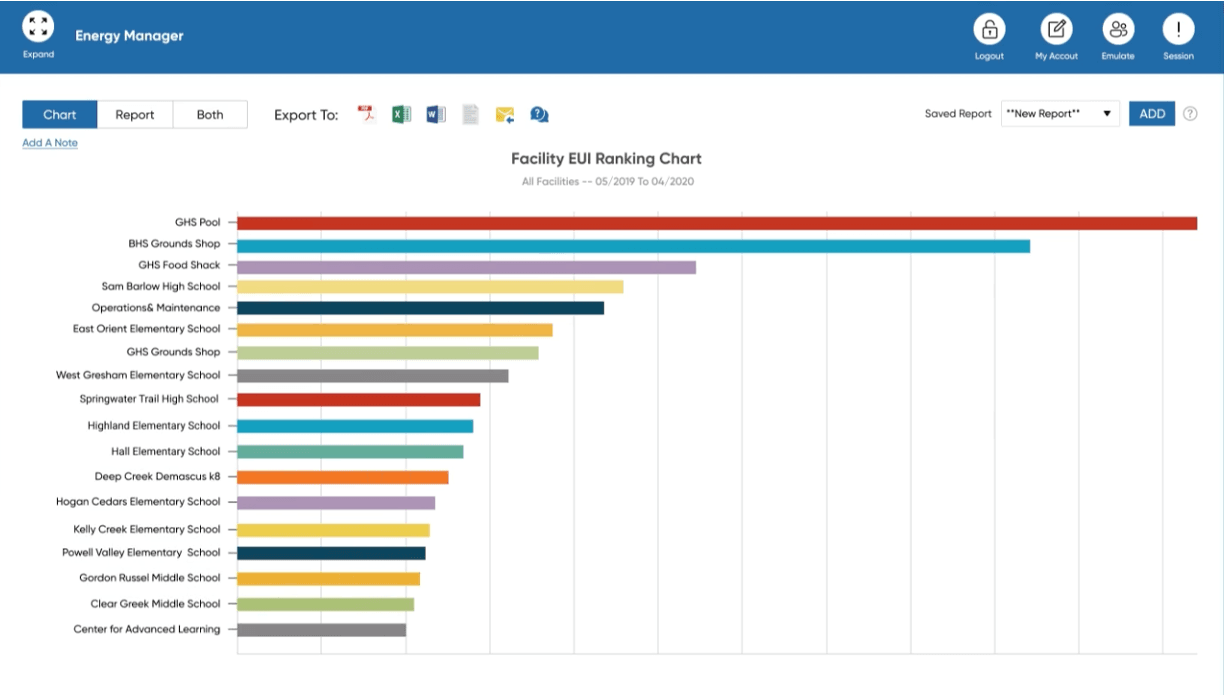Image resolution: width=1224 pixels, height=696 pixels.
Task: Open the Saved Report dropdown
Action: [x=1060, y=114]
